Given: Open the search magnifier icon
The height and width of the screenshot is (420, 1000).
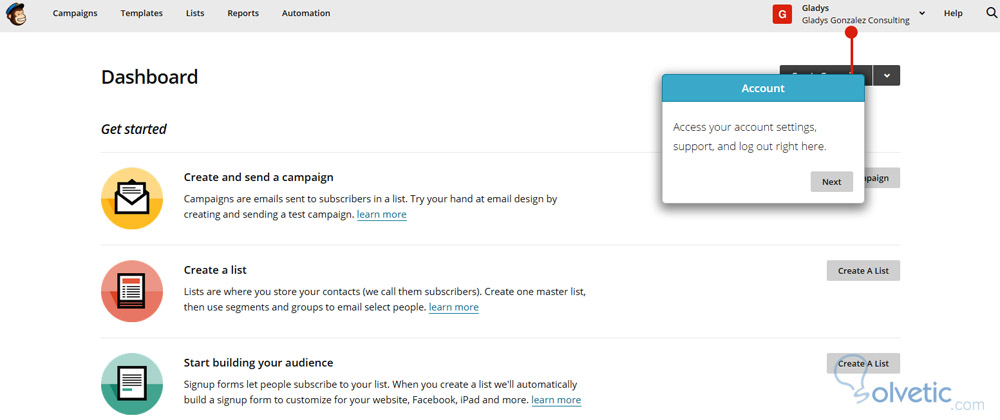Looking at the screenshot, I should pos(991,13).
